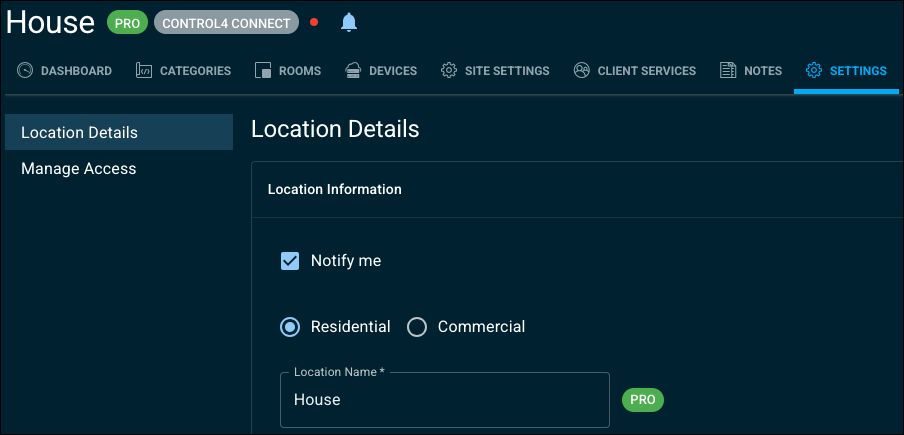Select the Commercial radio button
The height and width of the screenshot is (435, 904).
(x=417, y=327)
